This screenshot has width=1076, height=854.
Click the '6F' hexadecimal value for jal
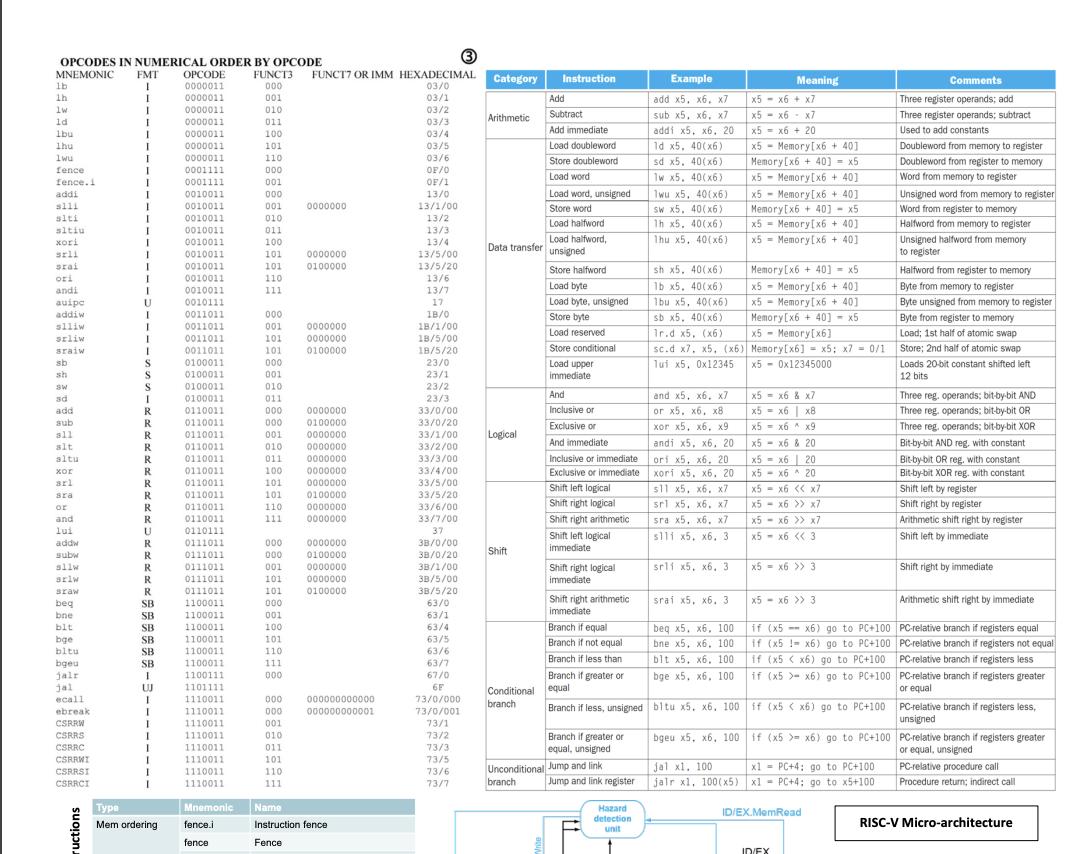coord(437,687)
